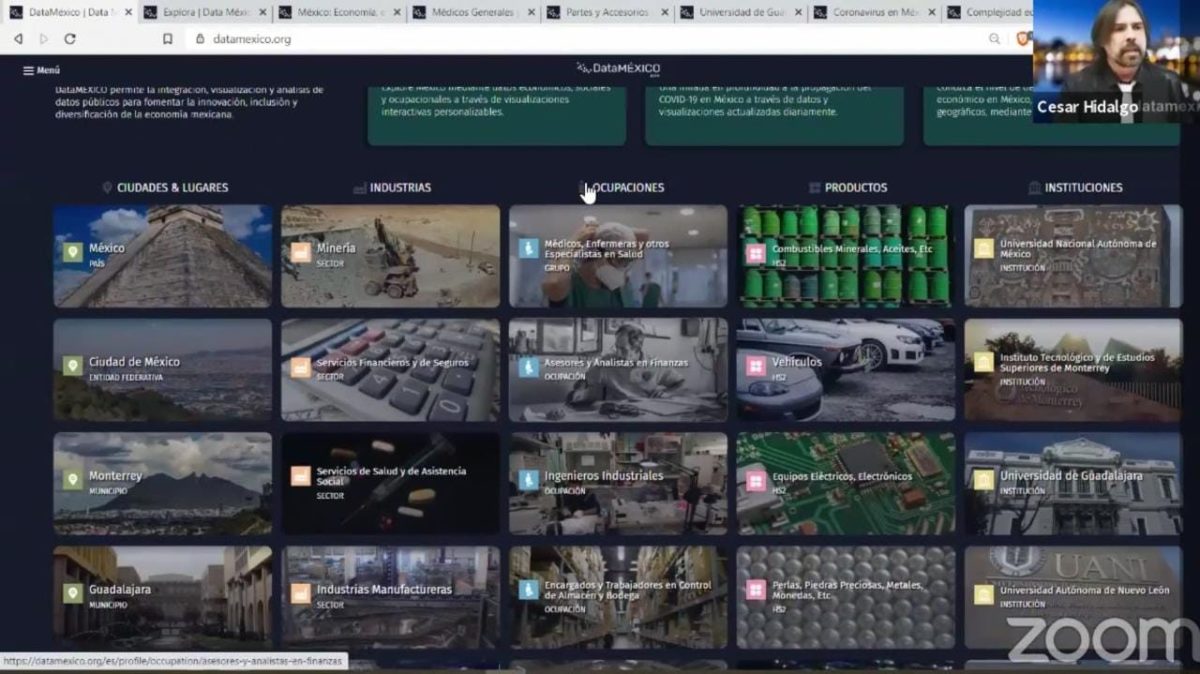Open the Minería sector tile

coord(390,256)
